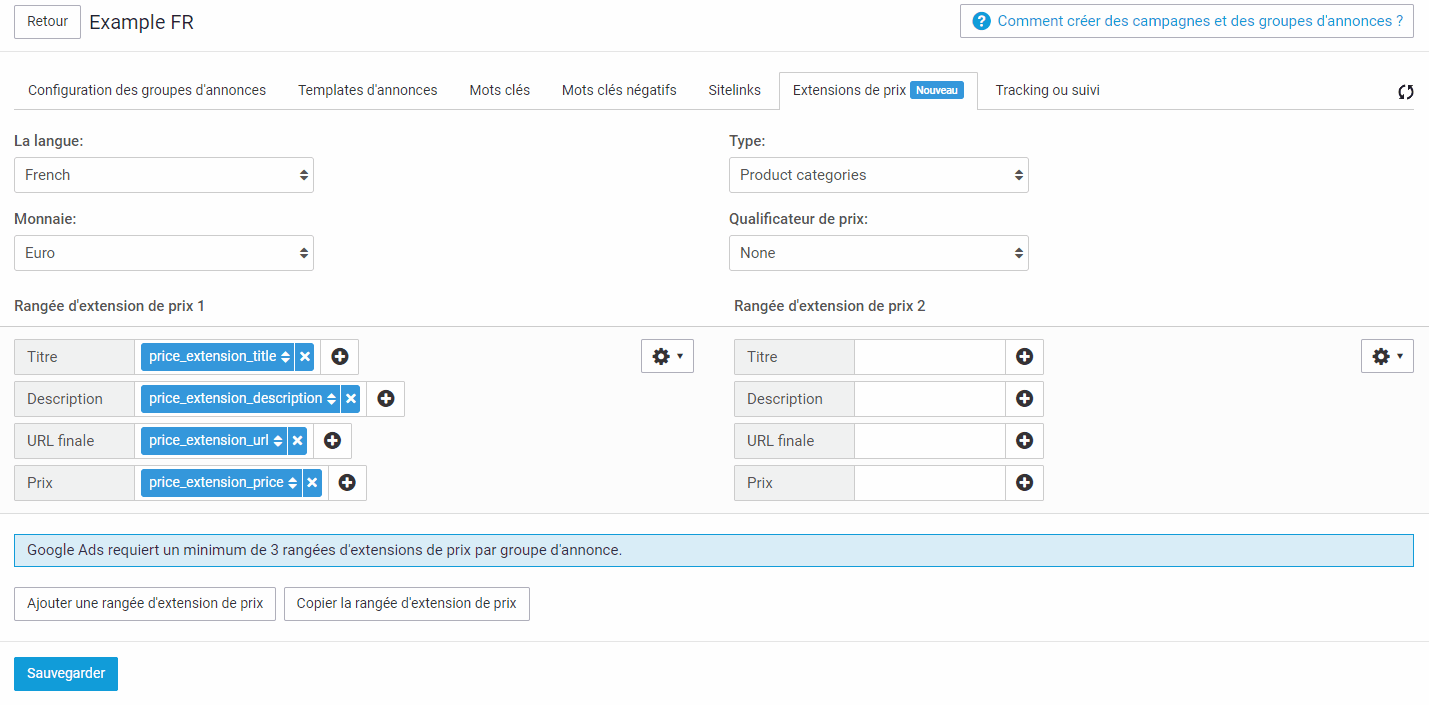Remove the price_extension_price tag
This screenshot has height=705, width=1429.
click(312, 483)
